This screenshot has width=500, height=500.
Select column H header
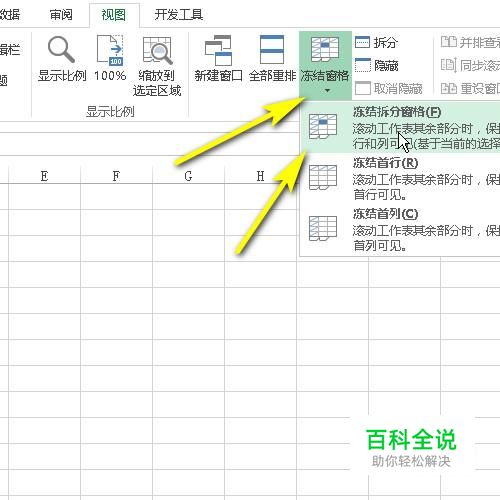260,176
